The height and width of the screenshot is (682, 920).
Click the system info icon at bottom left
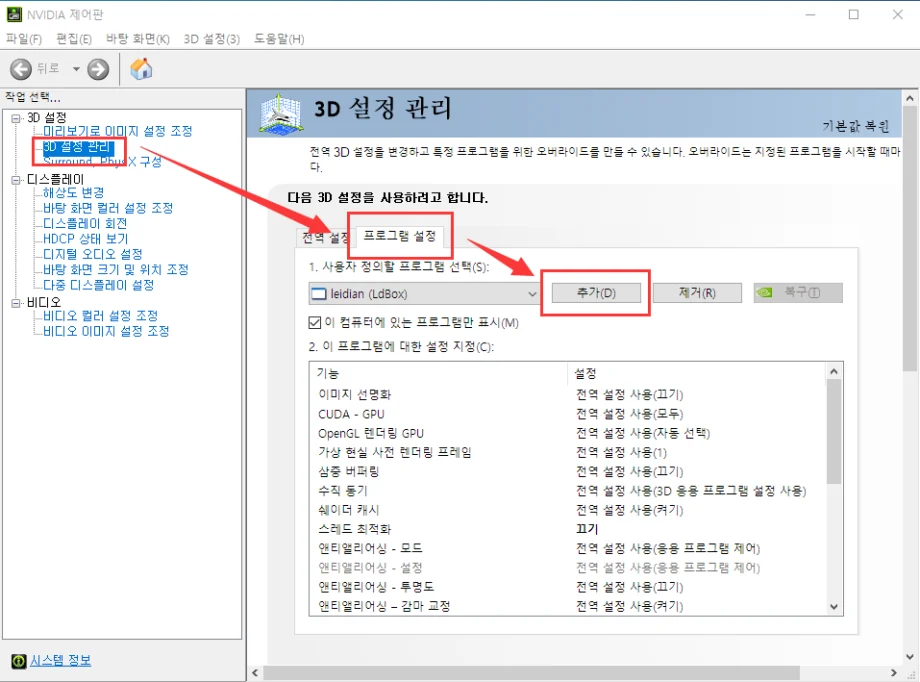tap(19, 661)
